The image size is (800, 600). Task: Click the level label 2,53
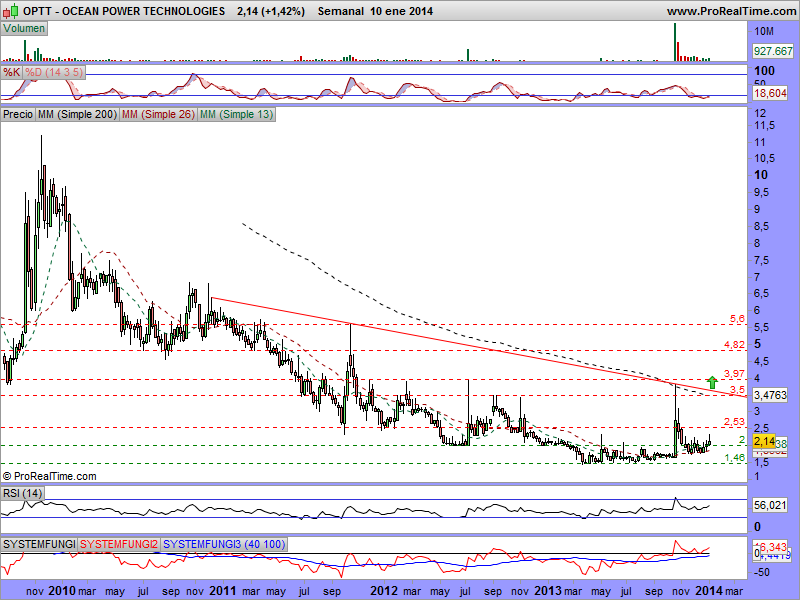[x=734, y=421]
